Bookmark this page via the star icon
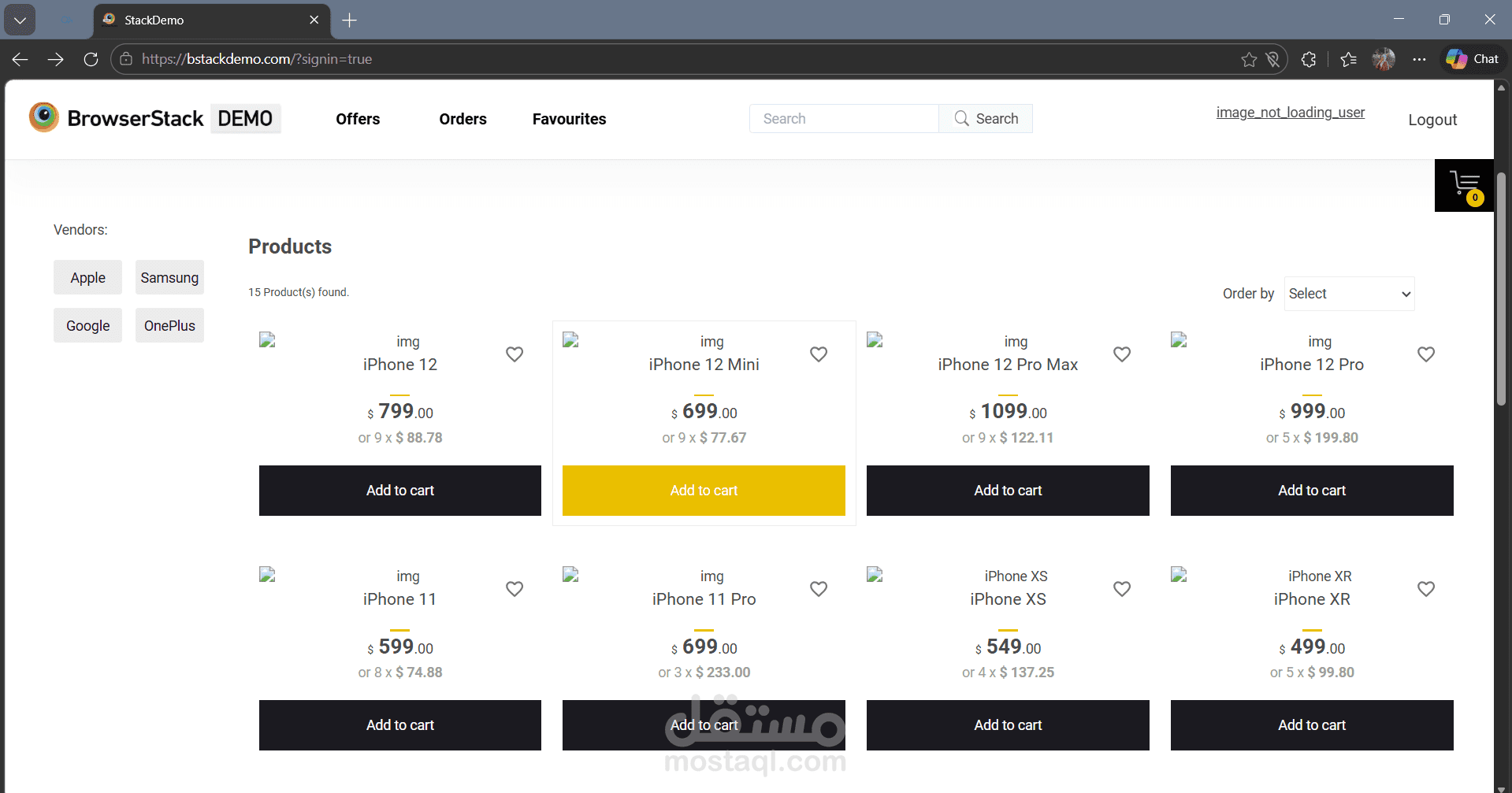1512x793 pixels. (1249, 59)
